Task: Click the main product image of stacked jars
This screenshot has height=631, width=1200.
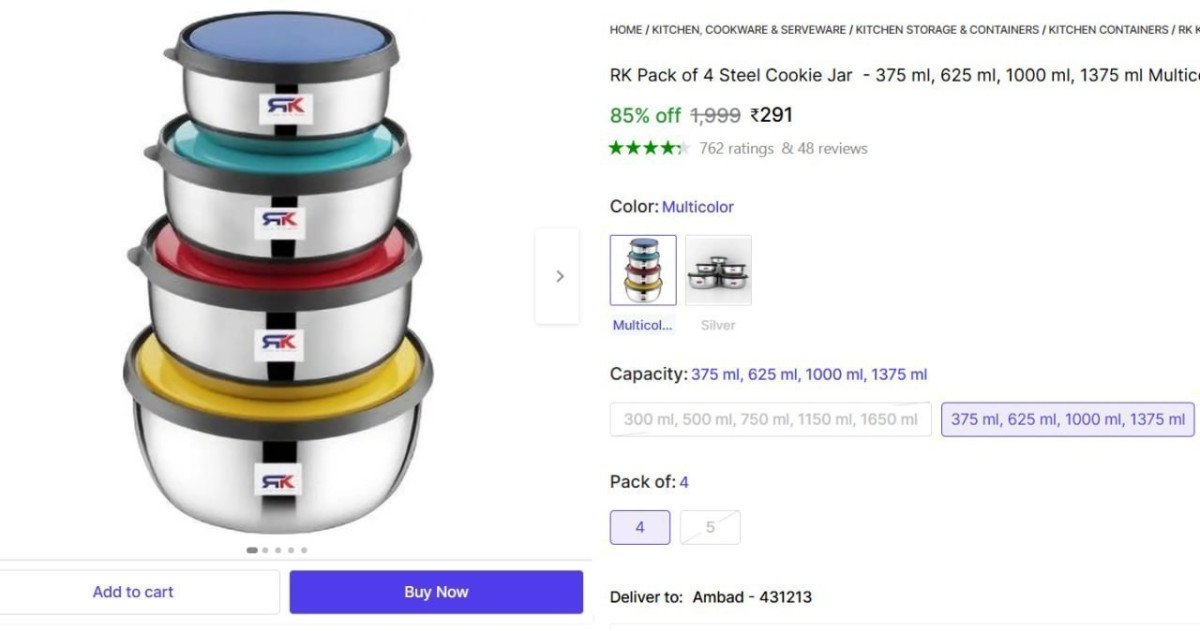Action: pyautogui.click(x=280, y=280)
